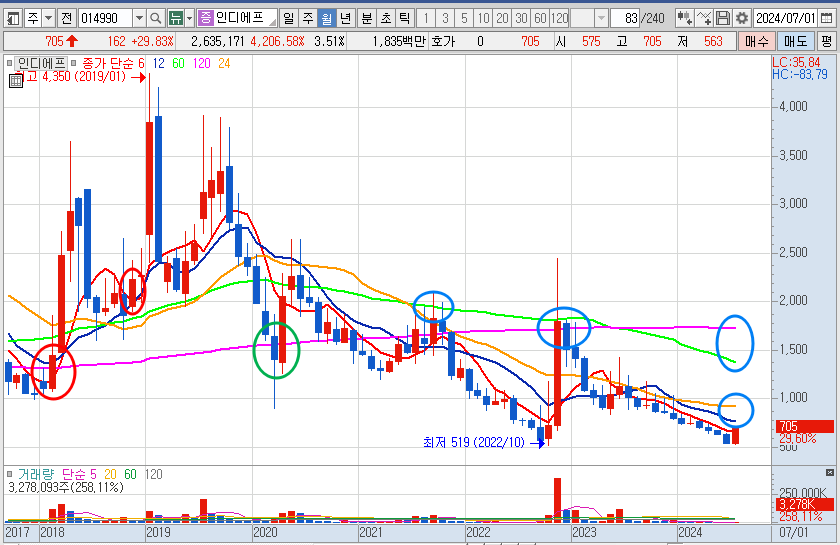Click the green 뉴 news icon
Viewport: 840px width, 545px height.
[x=175, y=19]
